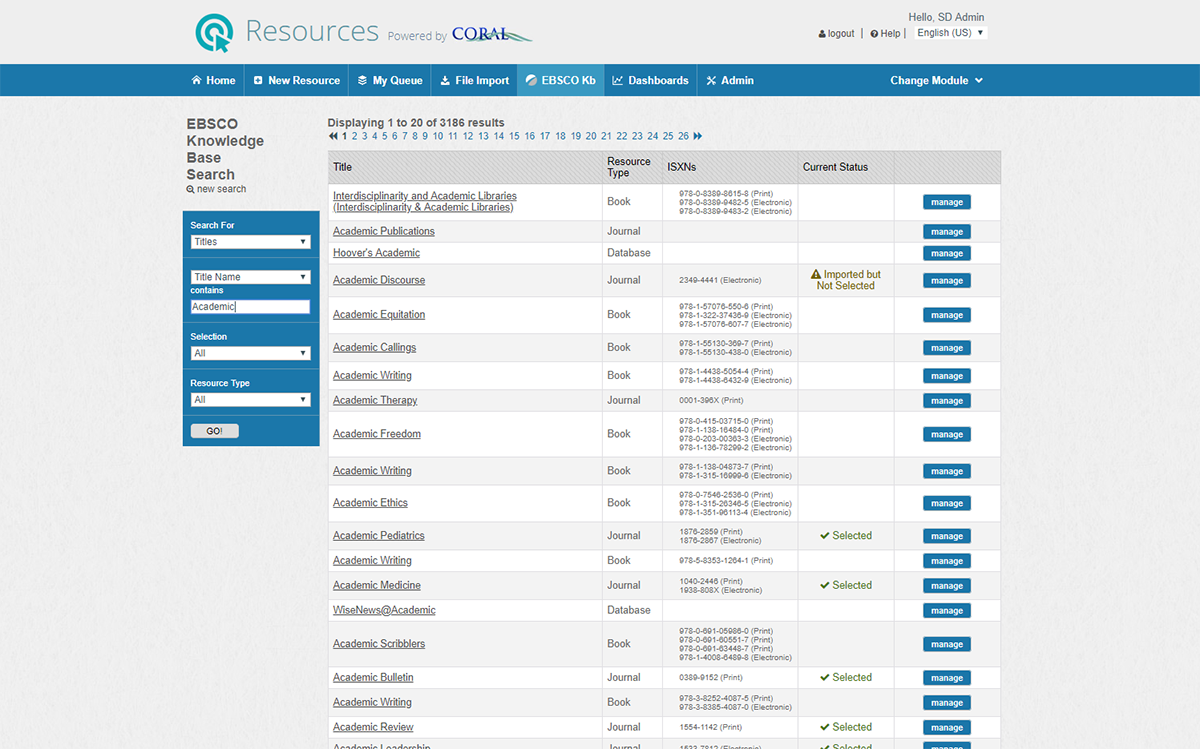Click the search term field containing Academic
1200x749 pixels.
tap(250, 307)
